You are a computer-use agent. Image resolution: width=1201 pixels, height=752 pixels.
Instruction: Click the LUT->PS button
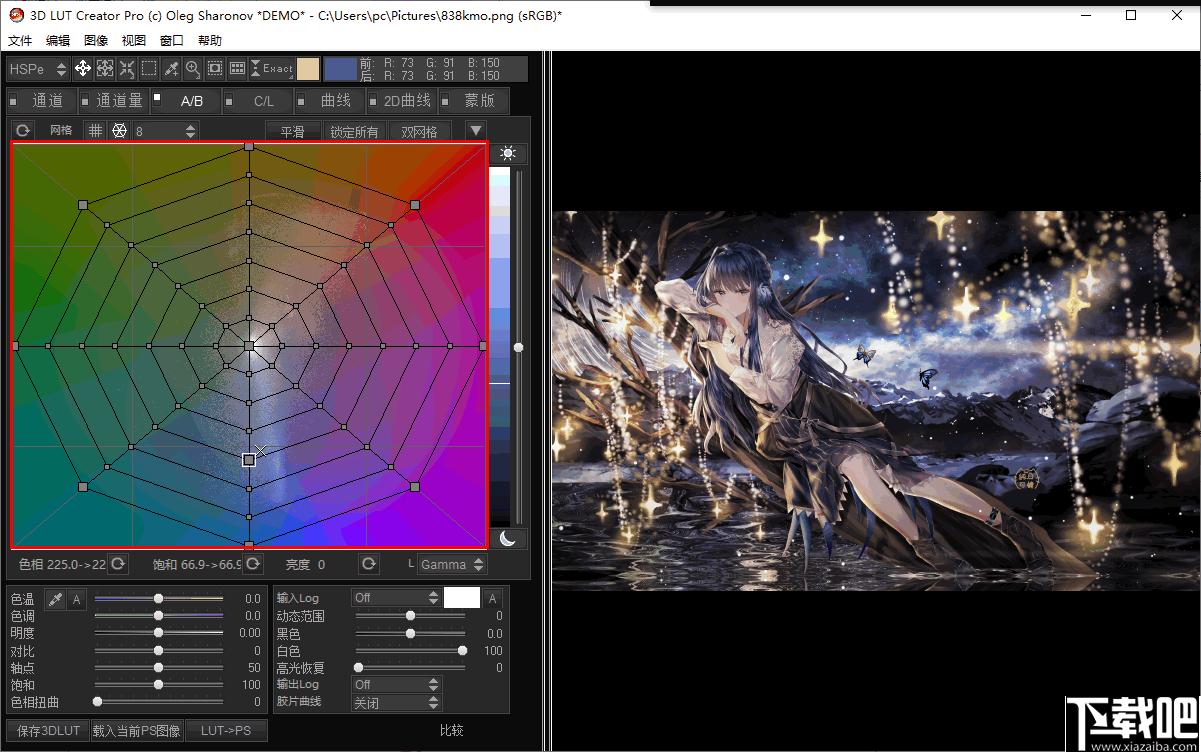226,731
